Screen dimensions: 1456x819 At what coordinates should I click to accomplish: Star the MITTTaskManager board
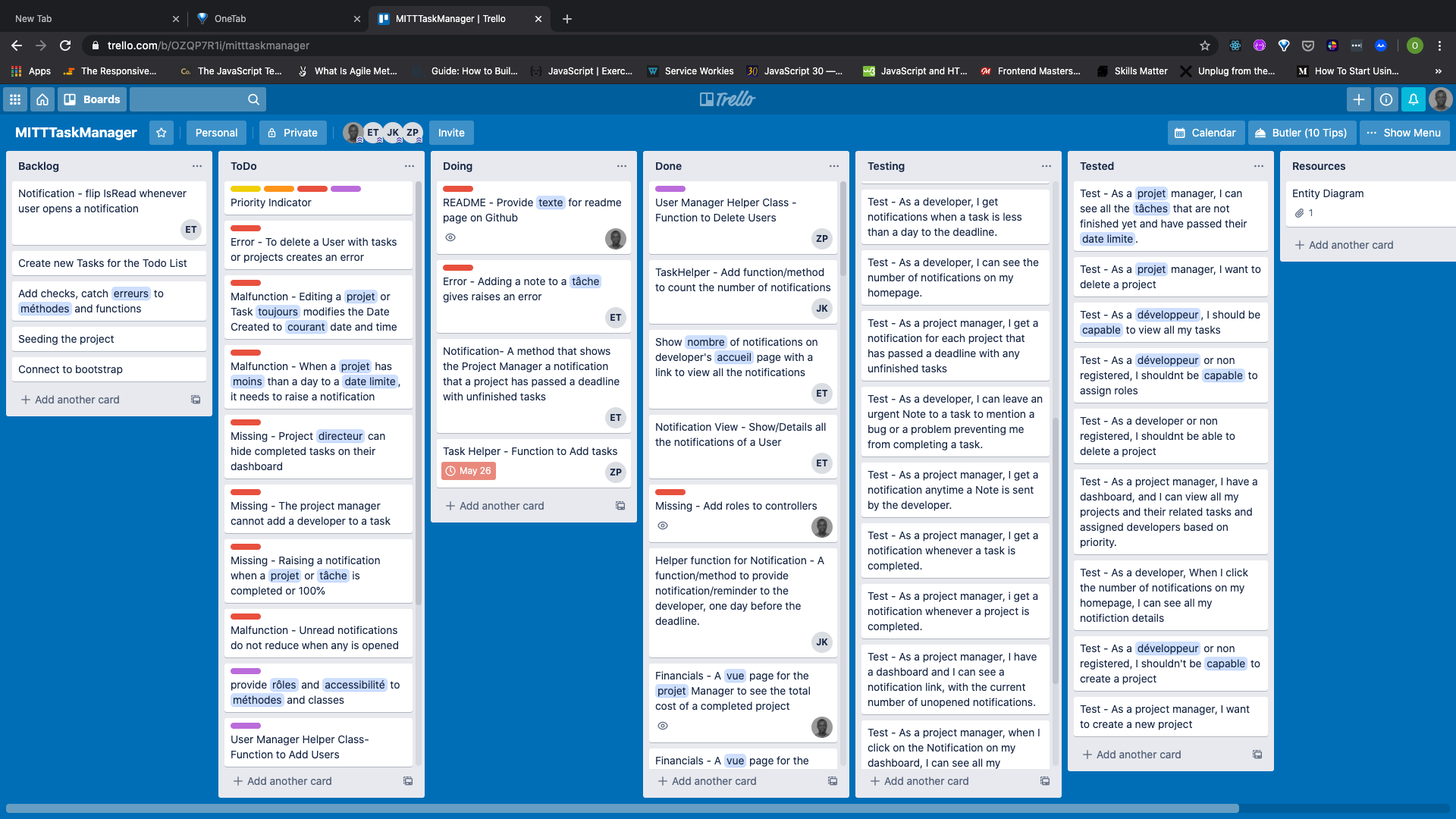coord(161,132)
